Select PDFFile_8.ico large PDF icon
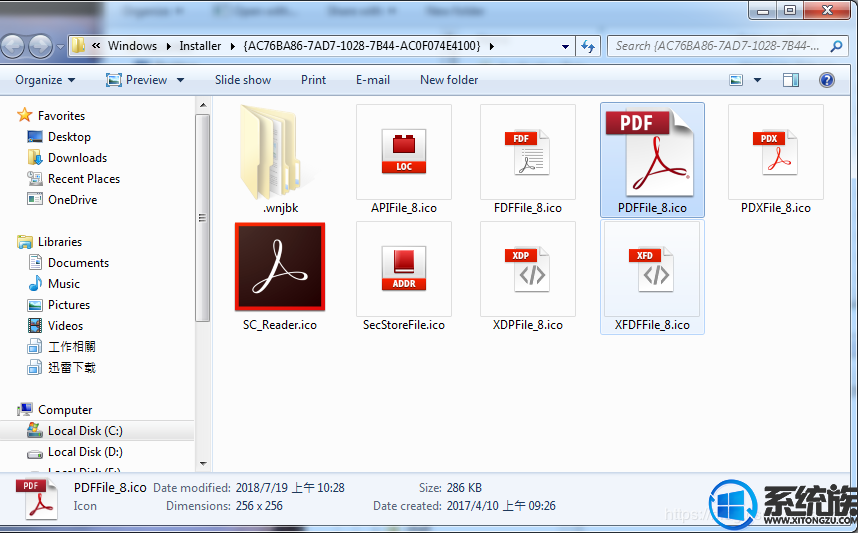 [651, 153]
